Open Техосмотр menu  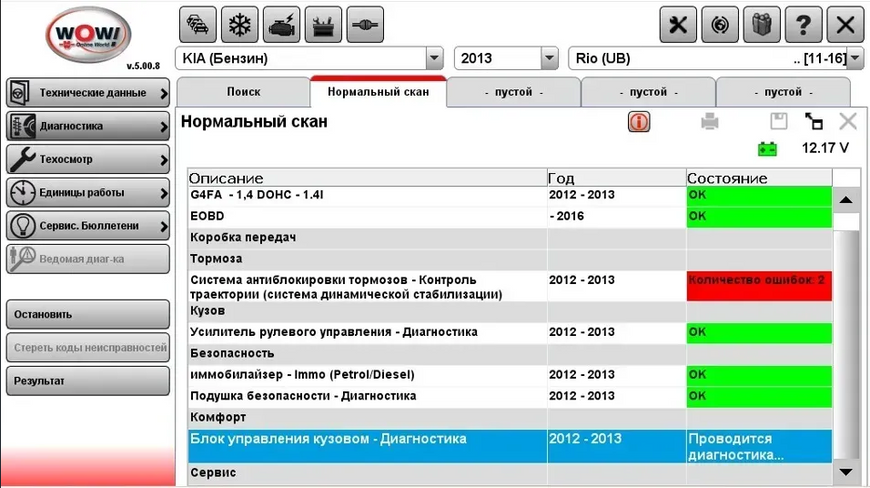pos(88,159)
